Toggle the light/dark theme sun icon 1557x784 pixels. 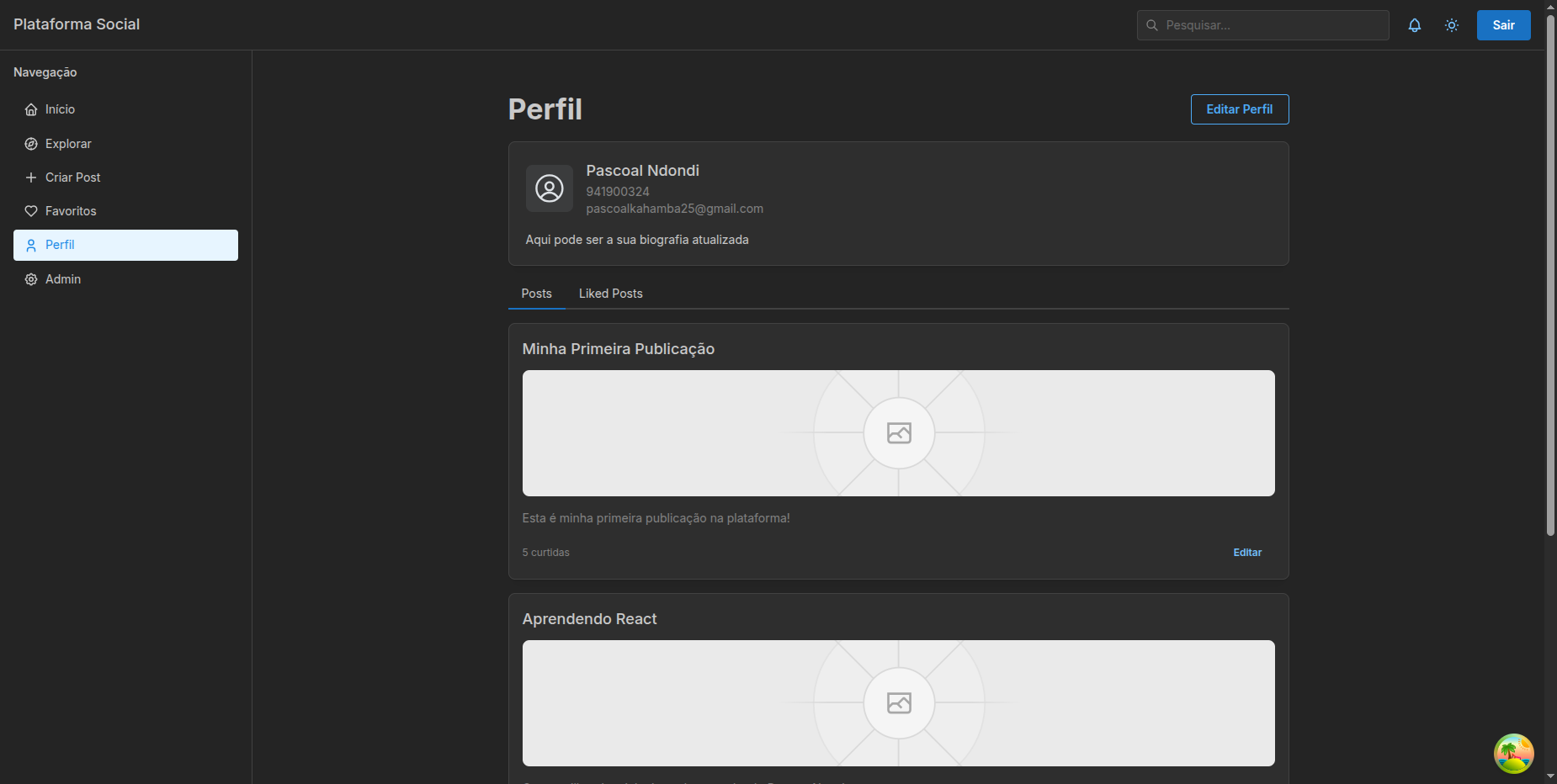click(1452, 25)
